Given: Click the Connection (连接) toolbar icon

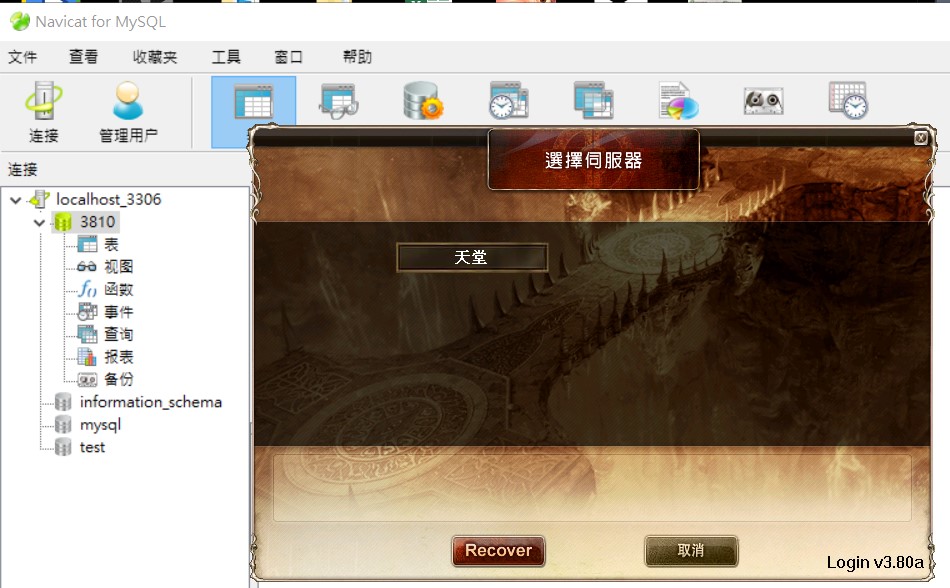Looking at the screenshot, I should [x=44, y=112].
